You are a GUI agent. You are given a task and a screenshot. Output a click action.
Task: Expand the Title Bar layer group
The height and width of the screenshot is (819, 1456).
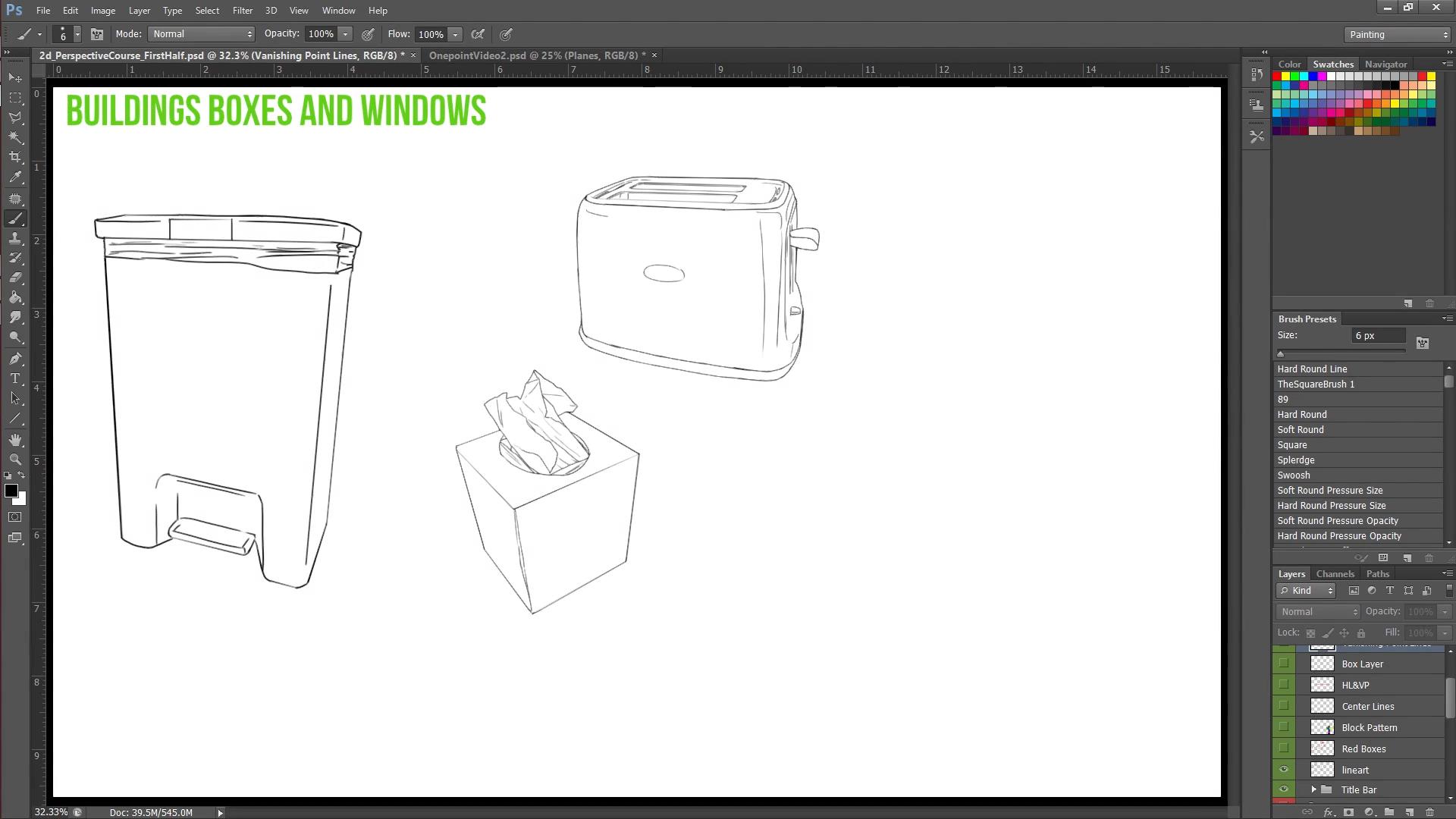click(x=1313, y=789)
